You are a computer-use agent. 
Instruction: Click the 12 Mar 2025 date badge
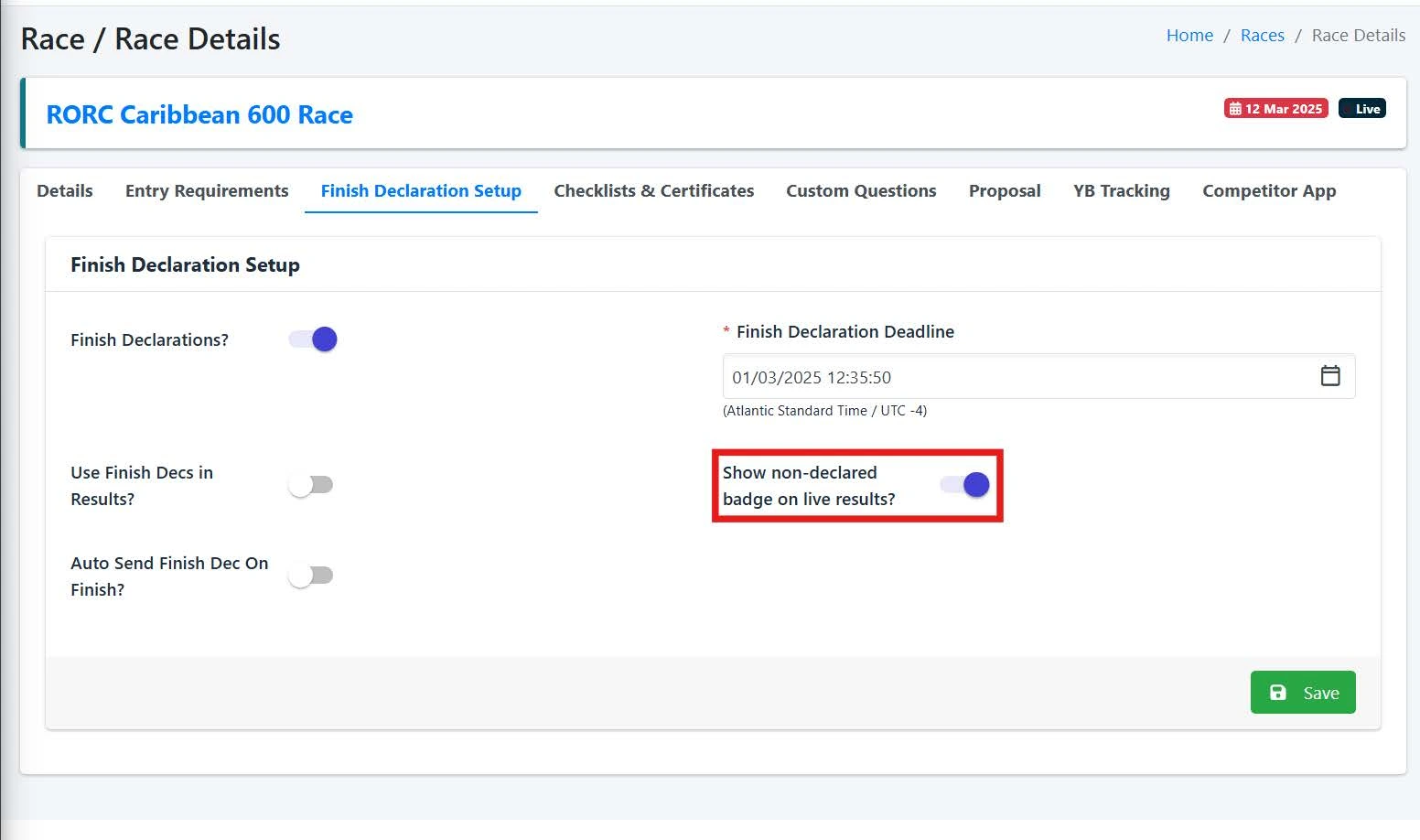[x=1276, y=108]
